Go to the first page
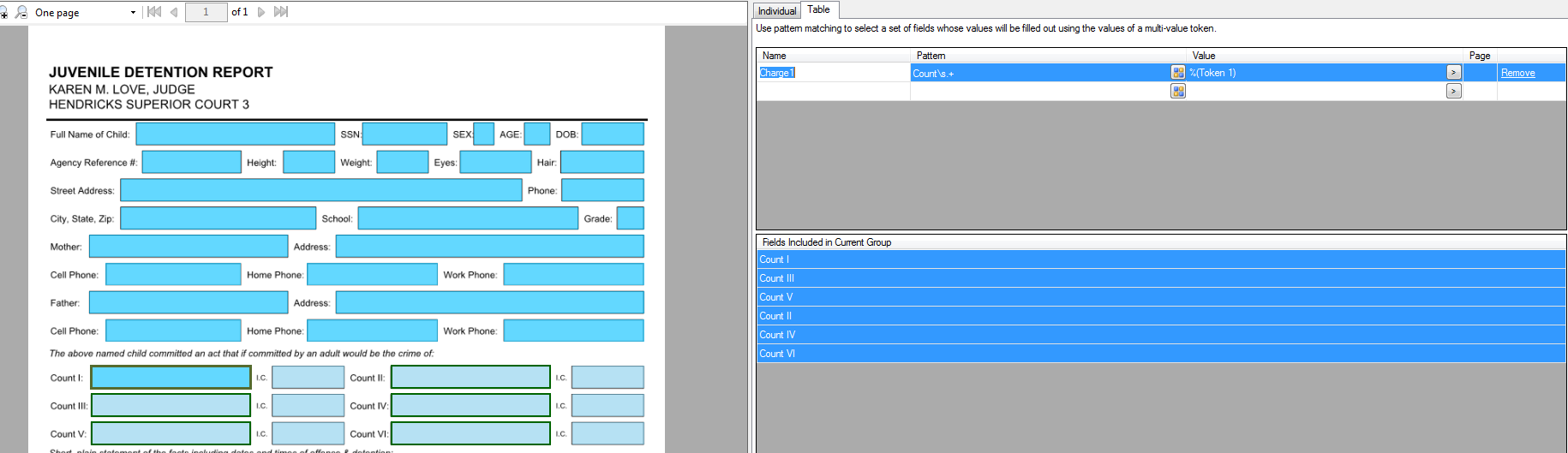 pos(154,12)
